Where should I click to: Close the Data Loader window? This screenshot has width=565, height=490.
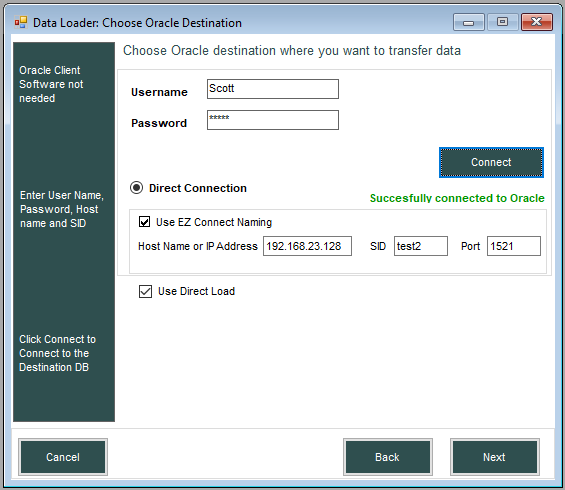[537, 22]
